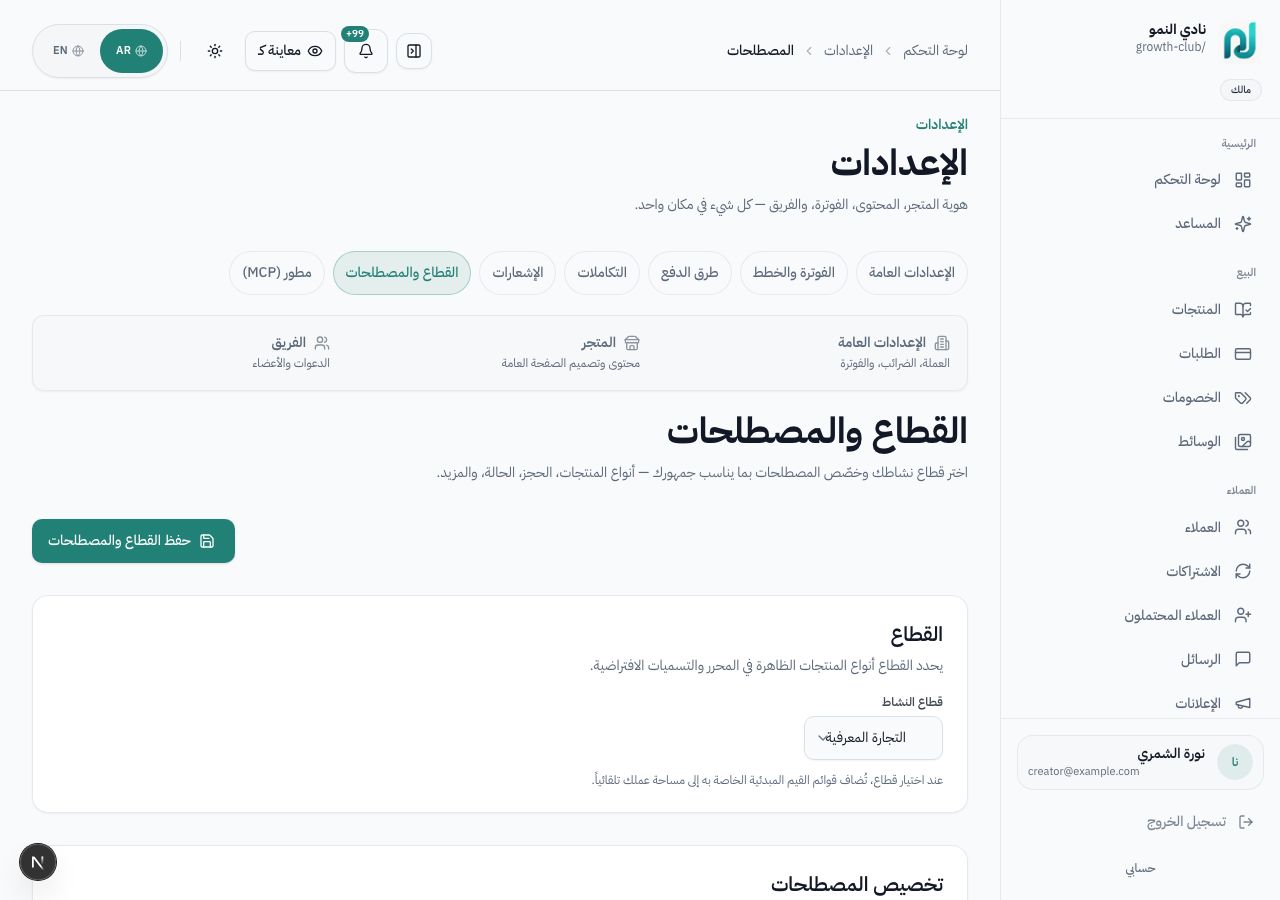Image resolution: width=1280 pixels, height=900 pixels.
Task: Click the building icon of الإعدادات العامة card
Action: [942, 343]
